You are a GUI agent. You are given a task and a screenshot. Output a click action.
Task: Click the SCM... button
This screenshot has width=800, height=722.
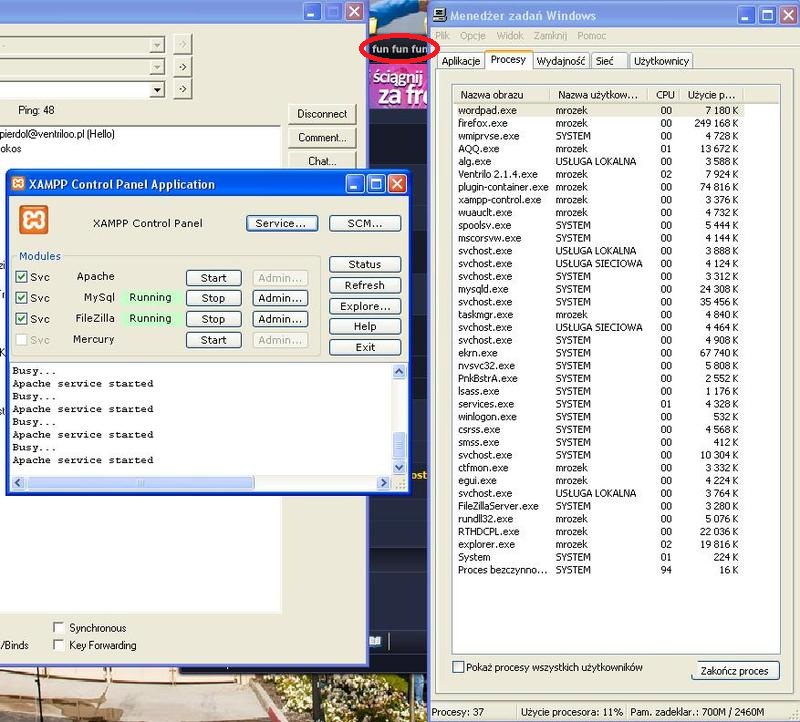[x=365, y=223]
